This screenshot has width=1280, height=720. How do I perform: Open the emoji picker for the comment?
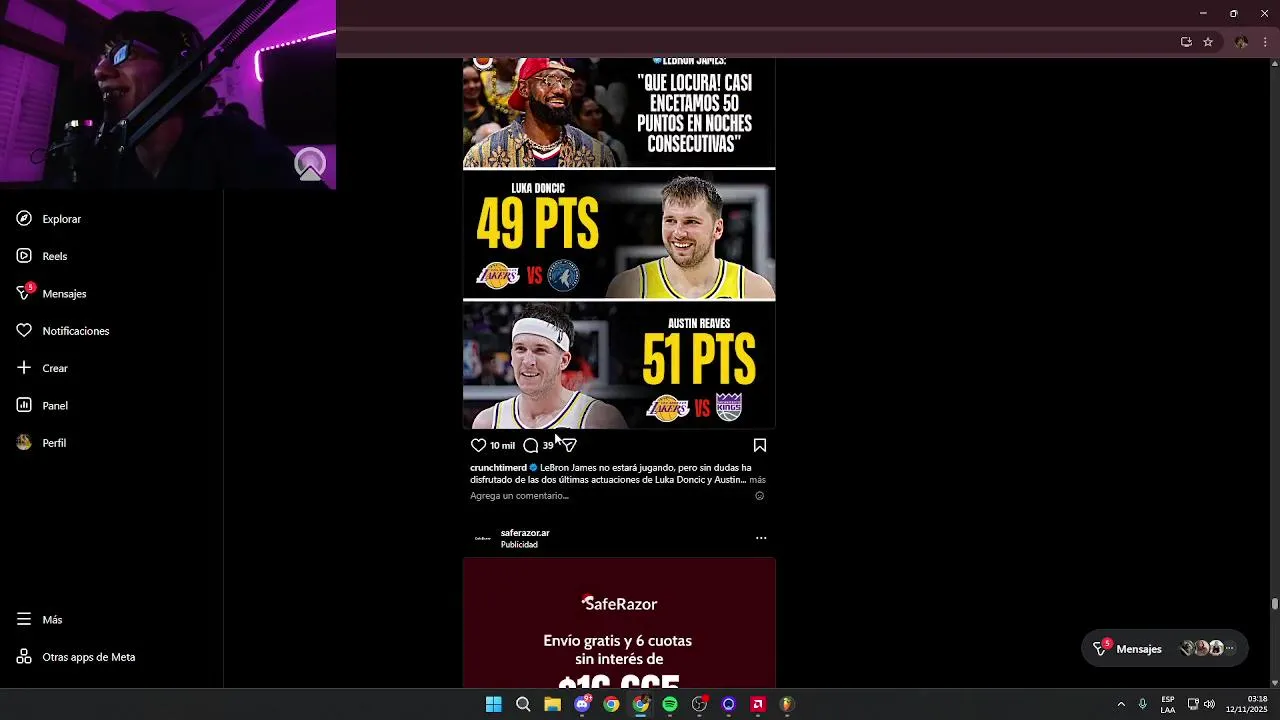760,496
